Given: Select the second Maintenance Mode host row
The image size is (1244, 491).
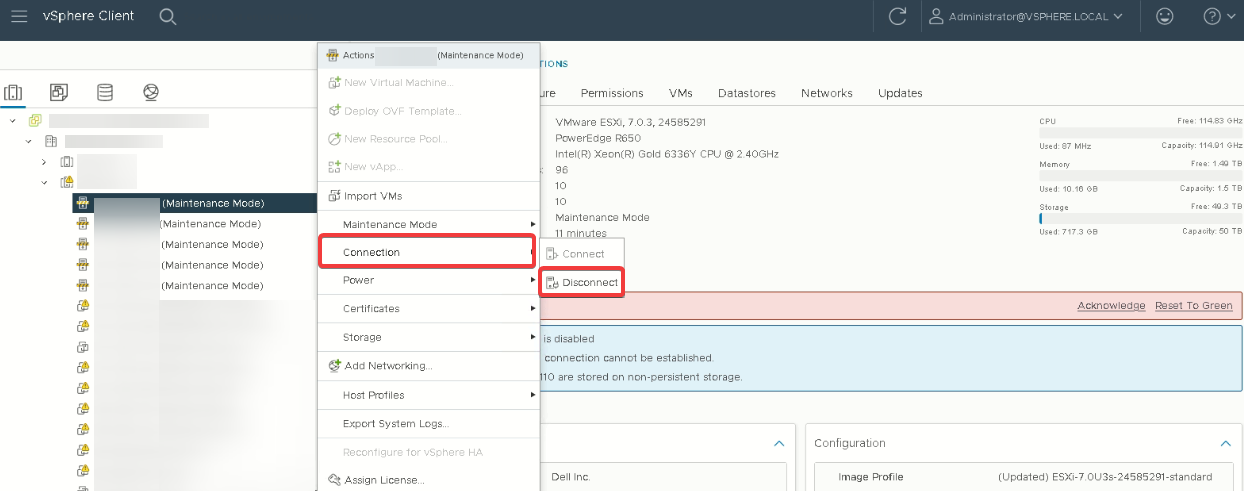Looking at the screenshot, I should coord(195,224).
